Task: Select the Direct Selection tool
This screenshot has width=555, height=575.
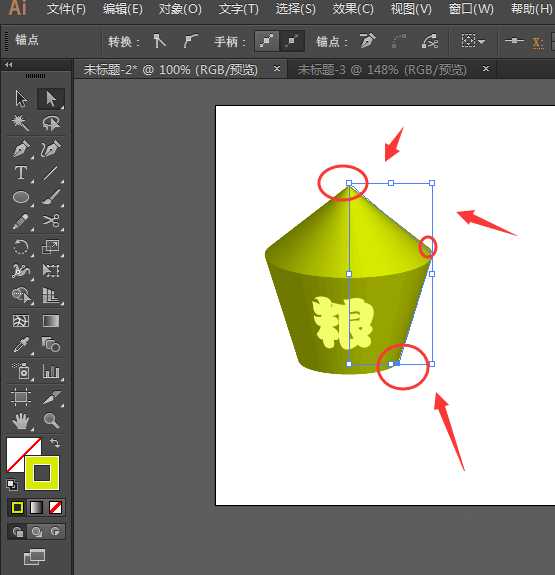Action: point(51,98)
